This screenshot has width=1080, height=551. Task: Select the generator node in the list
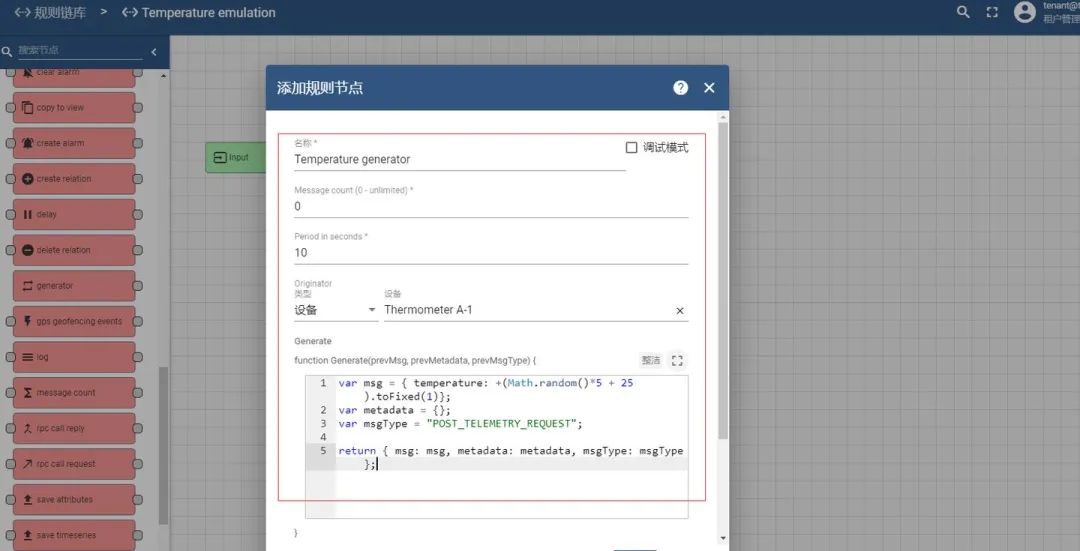coord(74,286)
